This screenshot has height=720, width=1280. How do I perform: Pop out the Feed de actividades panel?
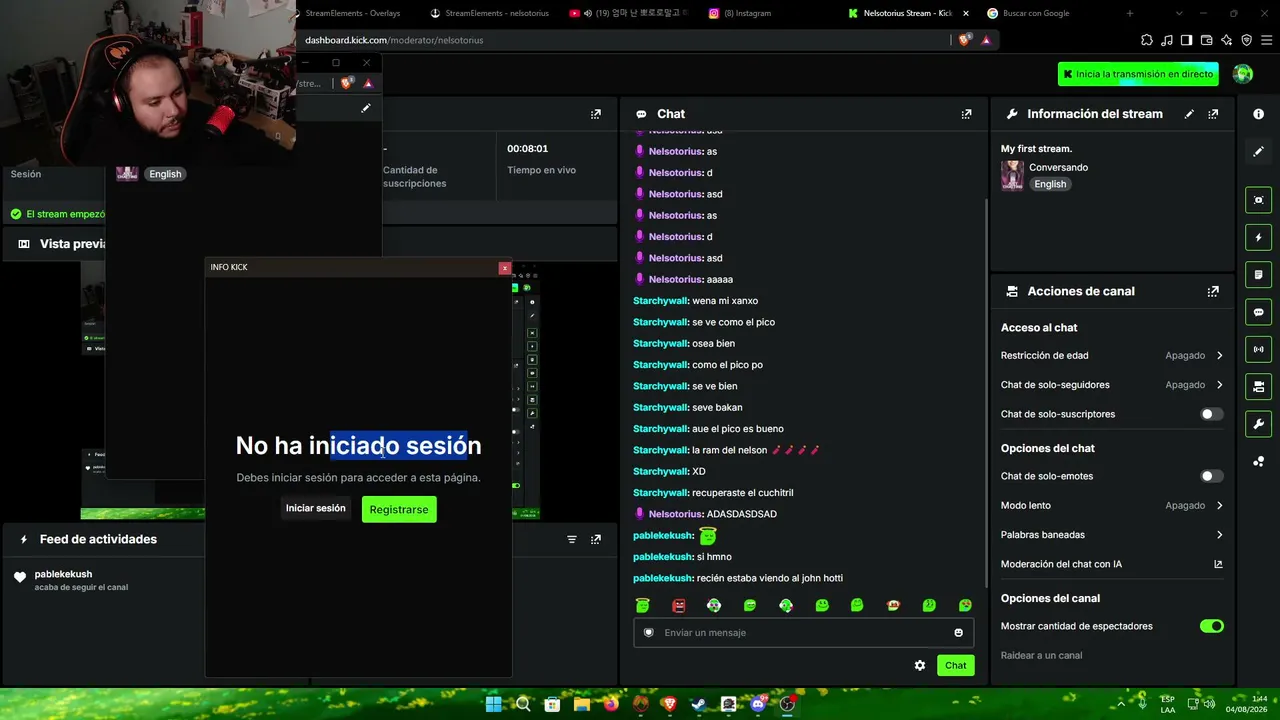tap(596, 539)
